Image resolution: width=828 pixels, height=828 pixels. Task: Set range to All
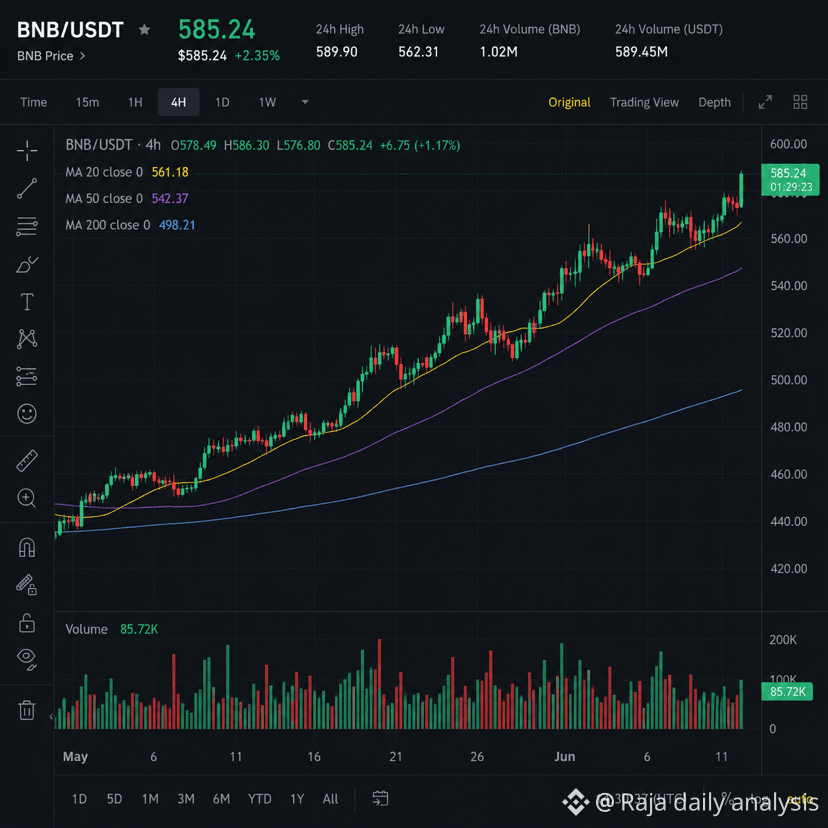331,799
